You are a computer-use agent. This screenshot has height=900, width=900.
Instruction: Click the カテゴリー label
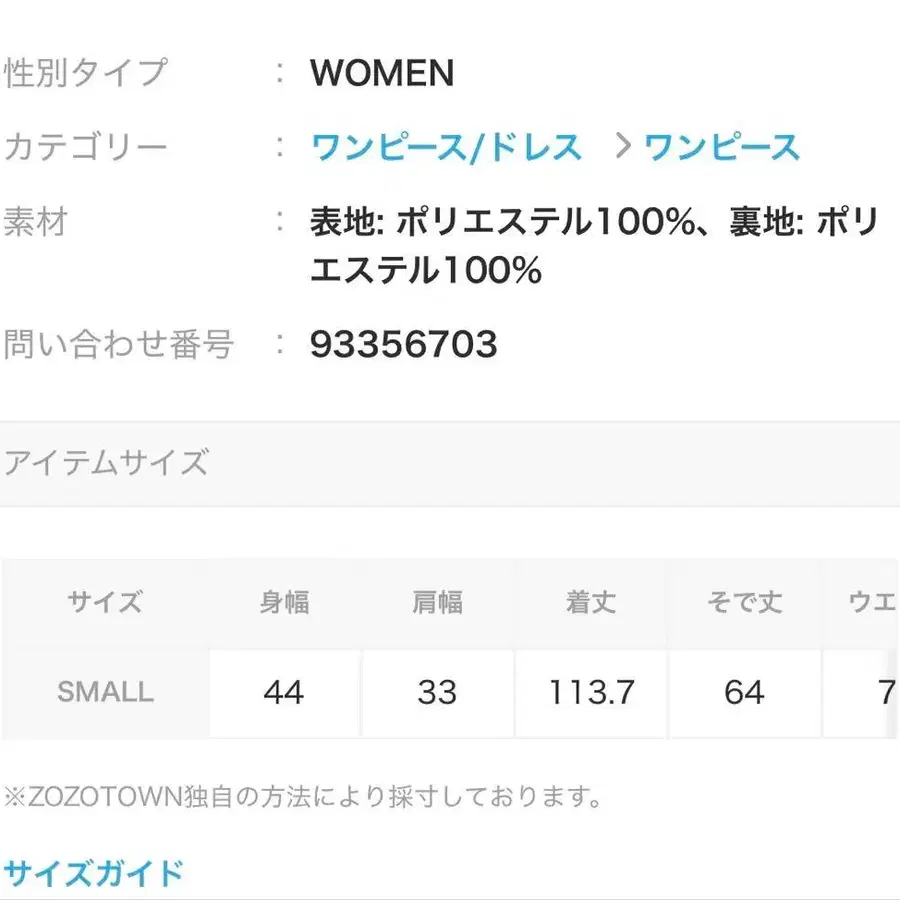85,147
